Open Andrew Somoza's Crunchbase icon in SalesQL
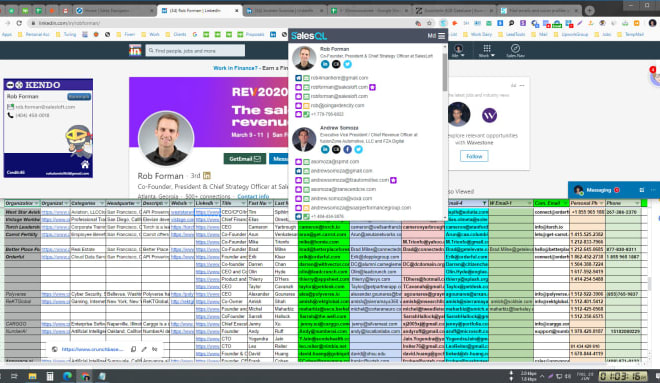Screen dimensions: 660x383 point(336,149)
